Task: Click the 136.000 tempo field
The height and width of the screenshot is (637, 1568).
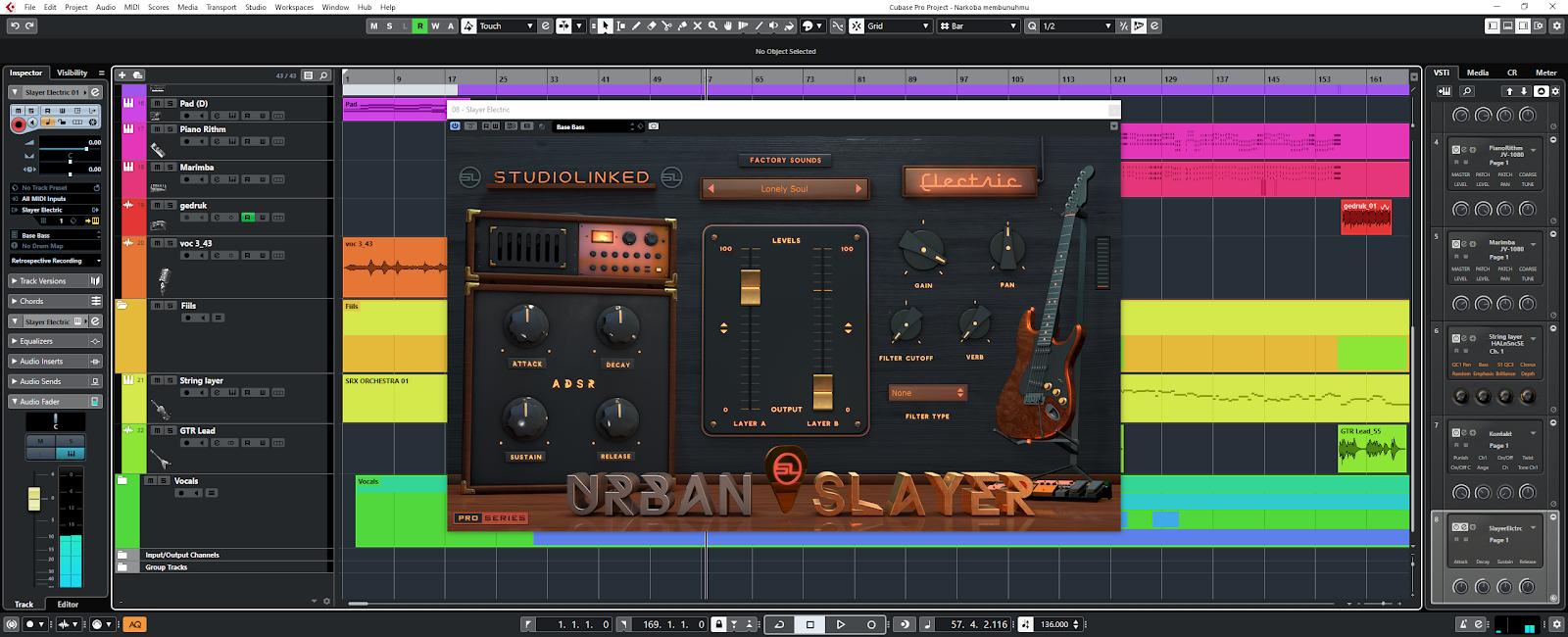Action: (1054, 624)
